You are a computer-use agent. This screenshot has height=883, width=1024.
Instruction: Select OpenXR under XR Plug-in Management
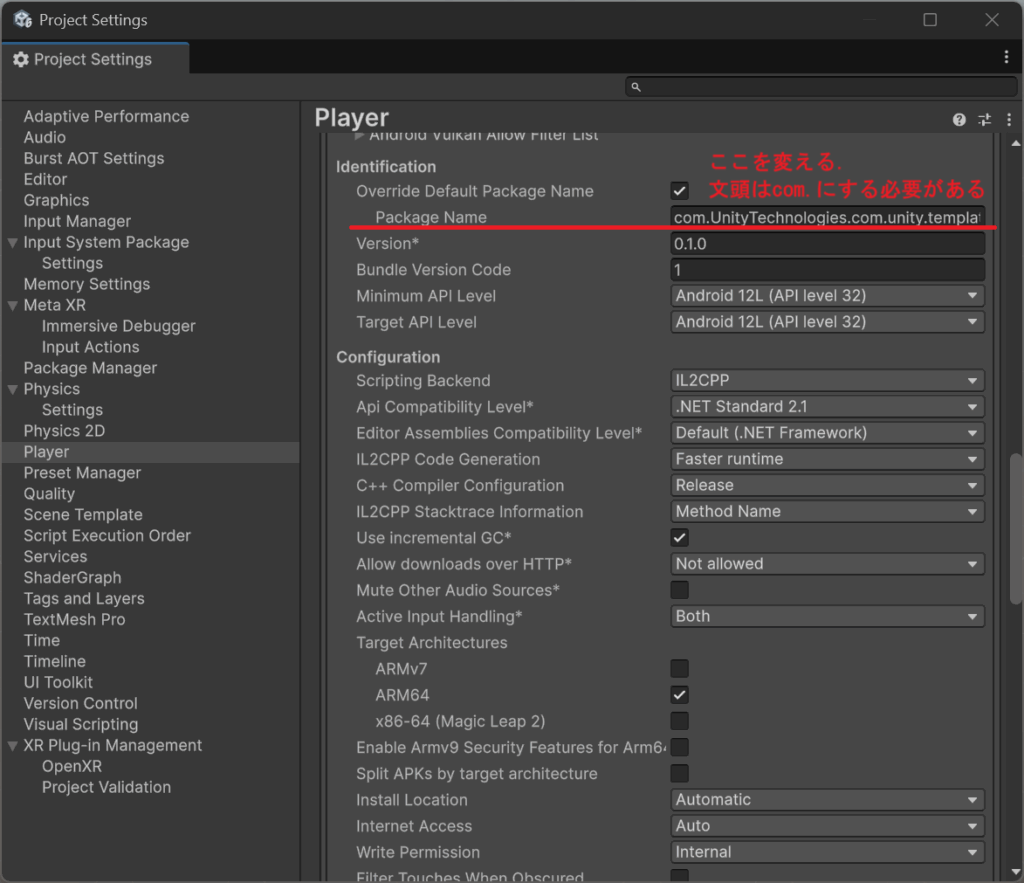coord(72,766)
